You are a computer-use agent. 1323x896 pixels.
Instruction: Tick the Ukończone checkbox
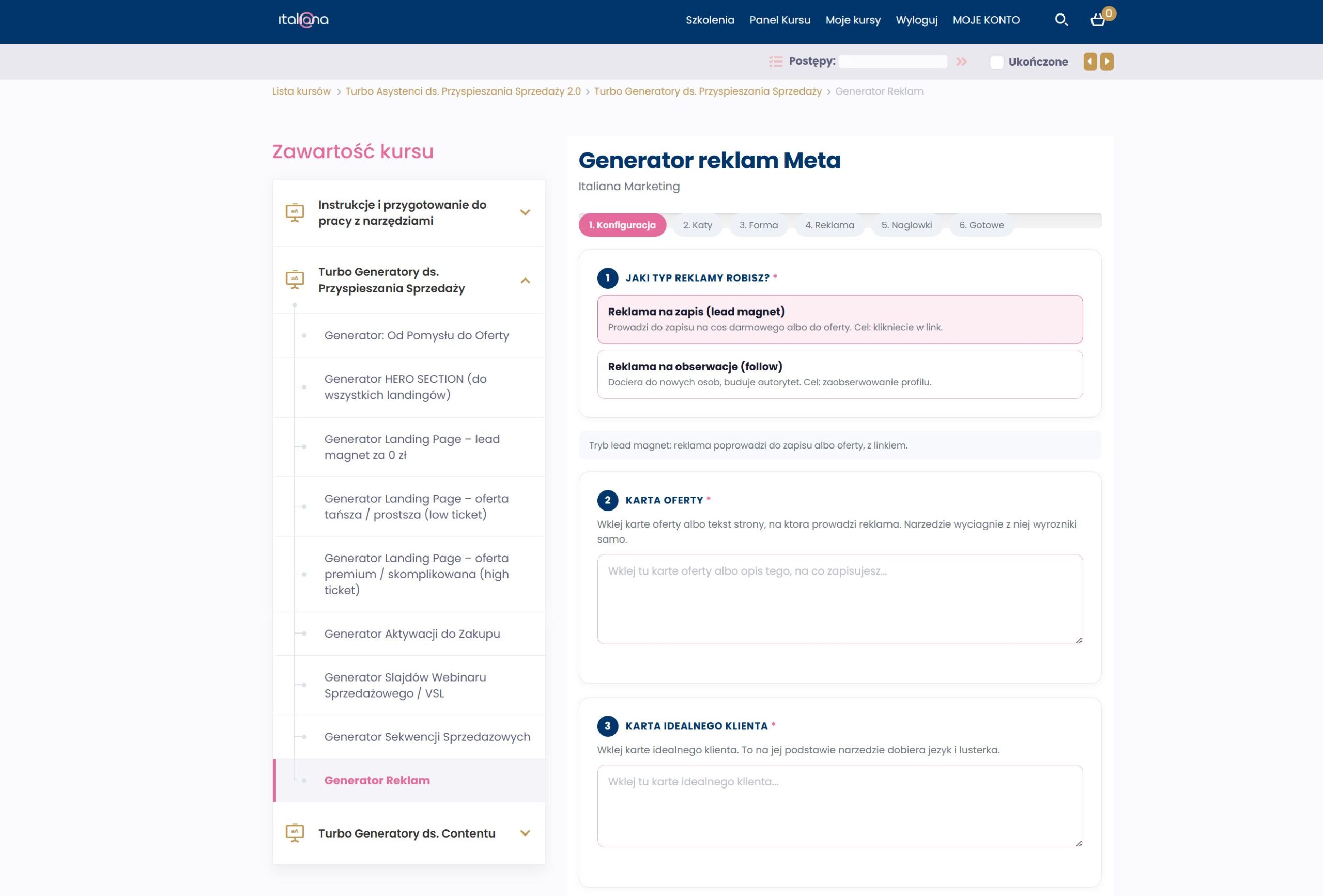pos(996,62)
